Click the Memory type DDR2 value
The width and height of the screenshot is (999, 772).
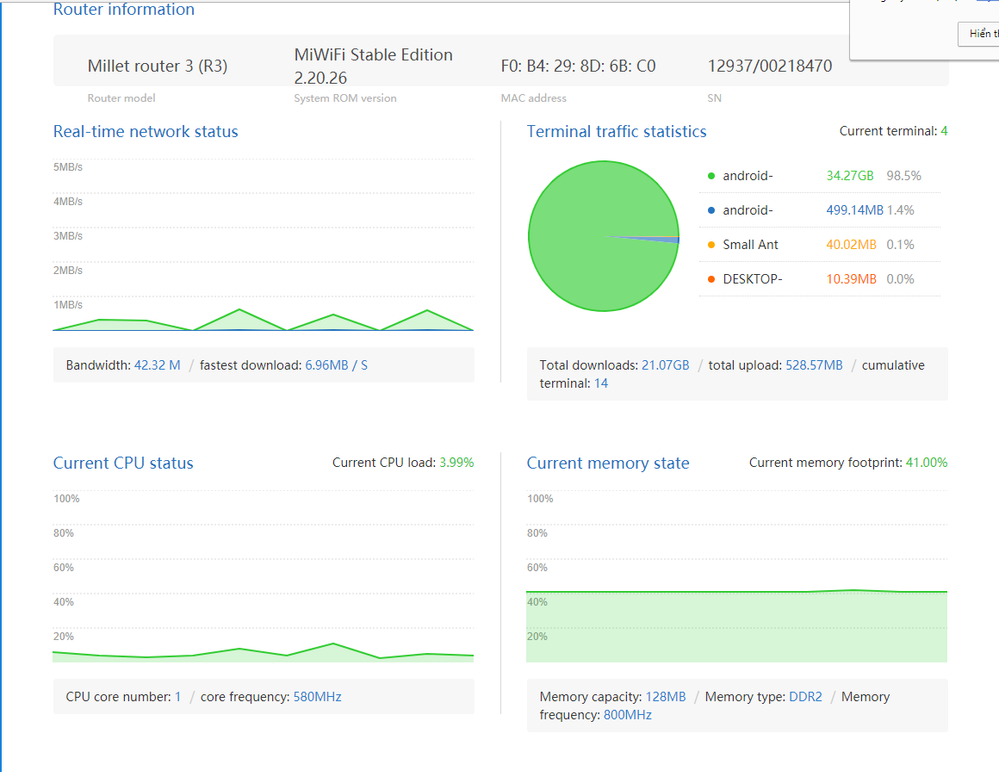tap(805, 697)
